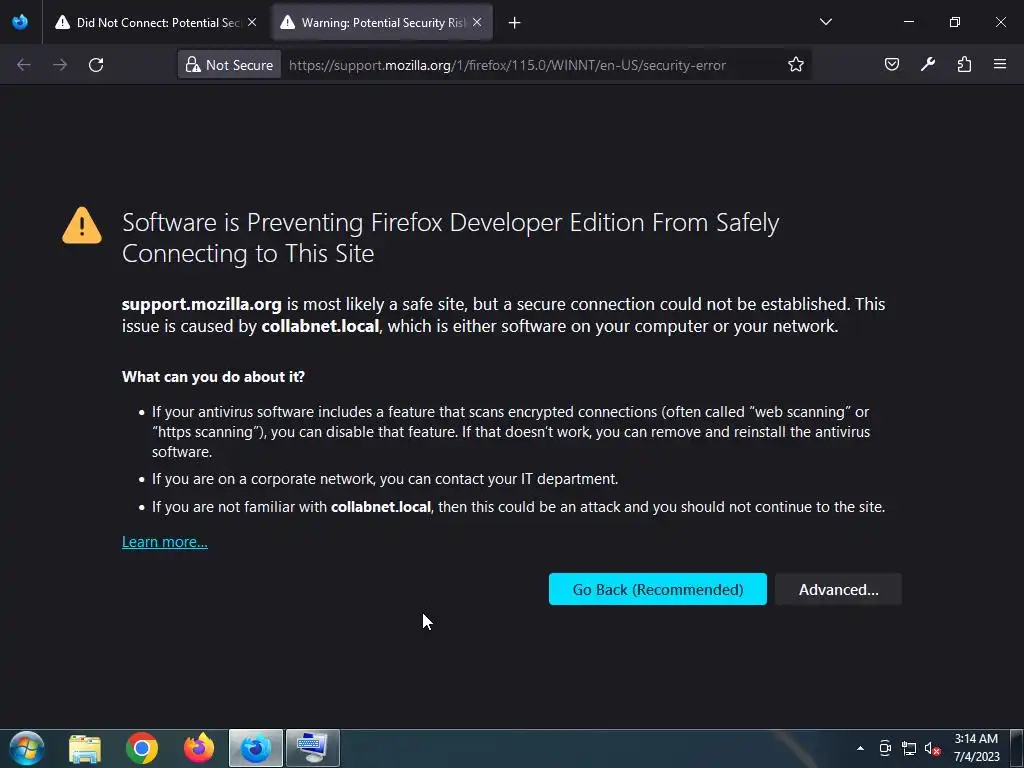Image resolution: width=1024 pixels, height=768 pixels.
Task: Launch Google Chrome from taskbar
Action: tap(142, 748)
